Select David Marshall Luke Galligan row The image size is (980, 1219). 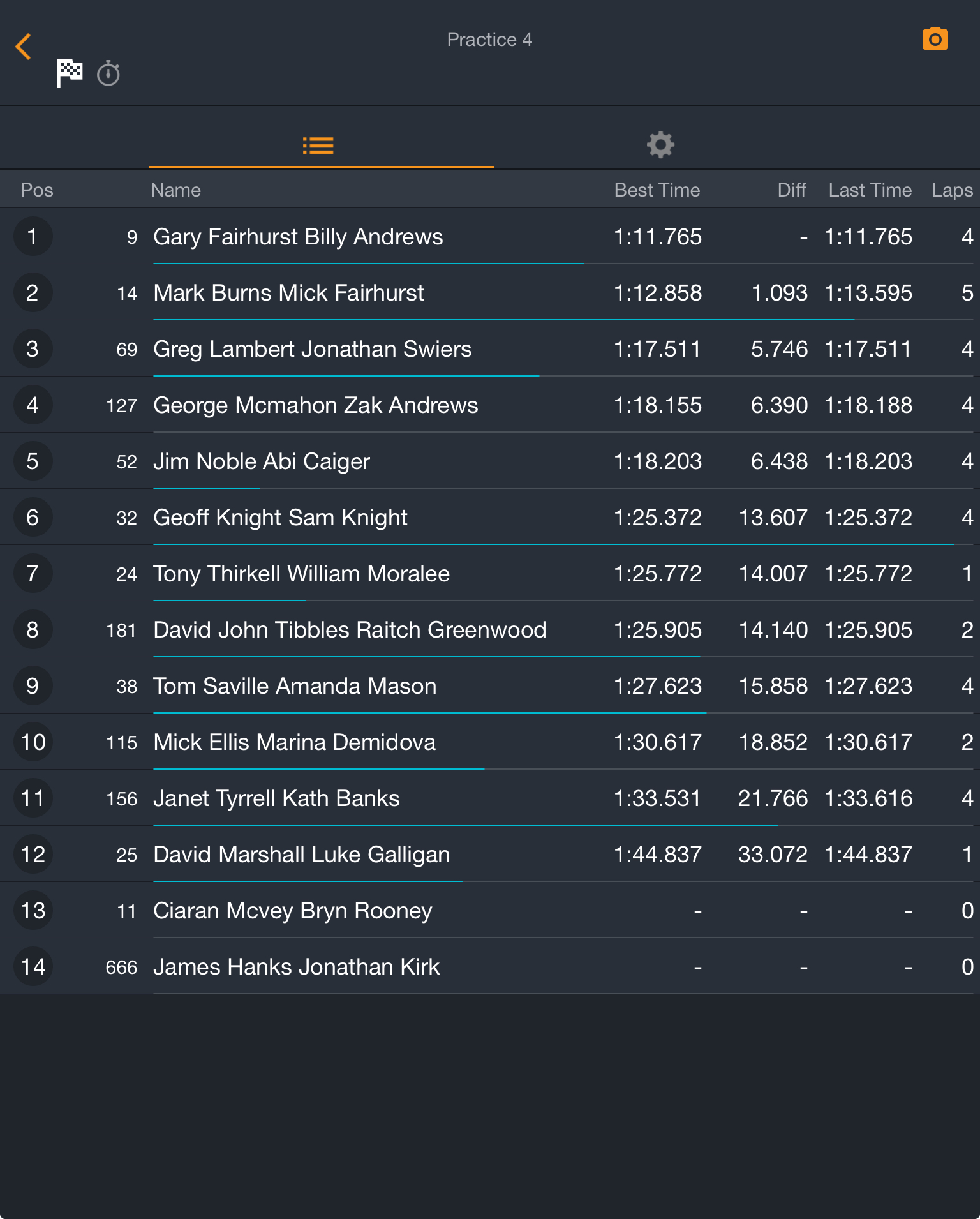coord(490,855)
